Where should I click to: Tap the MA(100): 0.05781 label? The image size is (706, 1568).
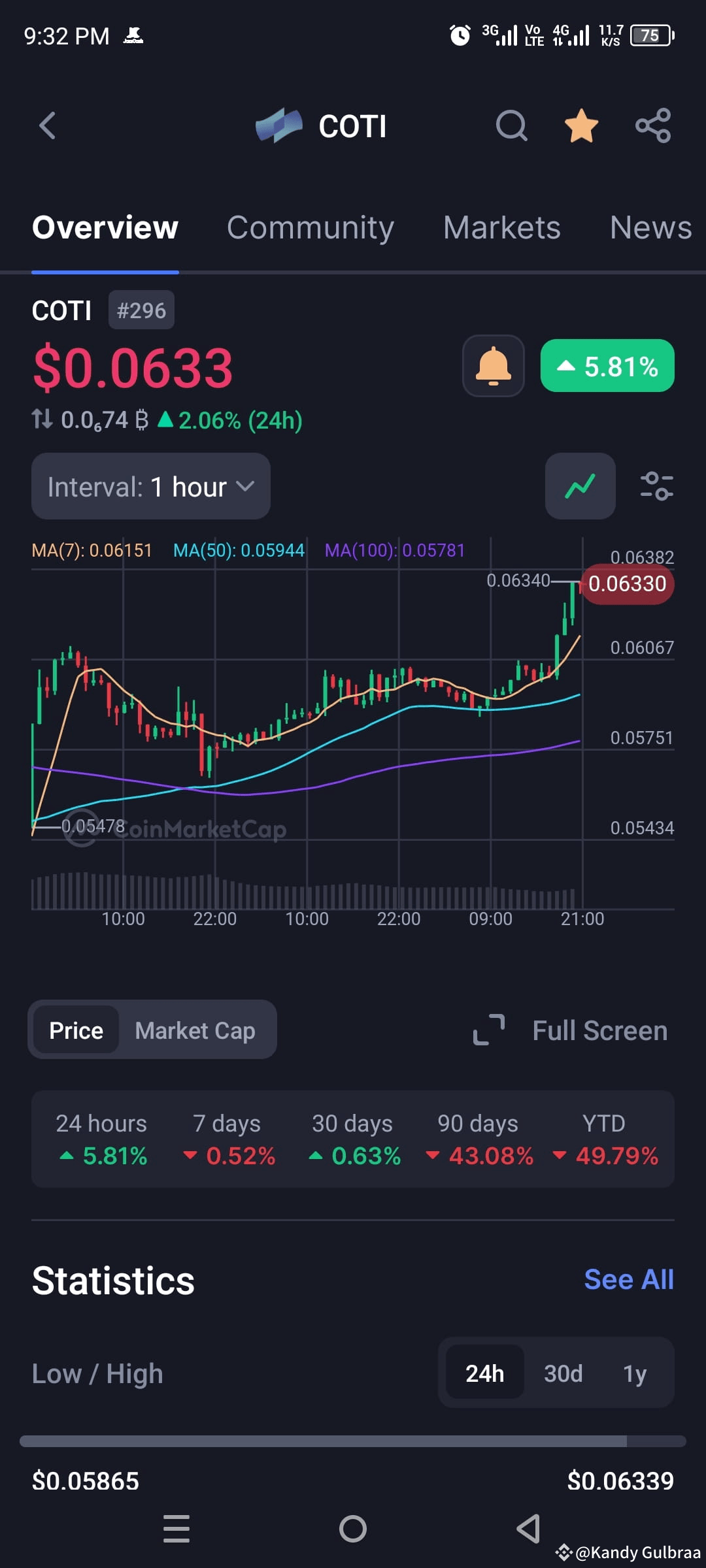395,550
